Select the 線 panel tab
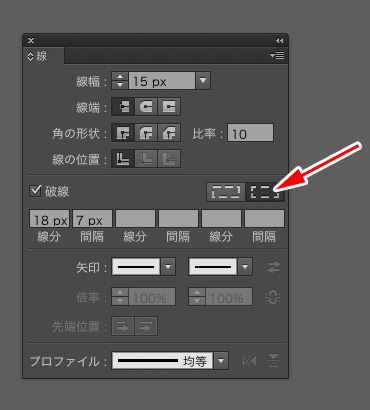This screenshot has width=370, height=410. [x=38, y=56]
